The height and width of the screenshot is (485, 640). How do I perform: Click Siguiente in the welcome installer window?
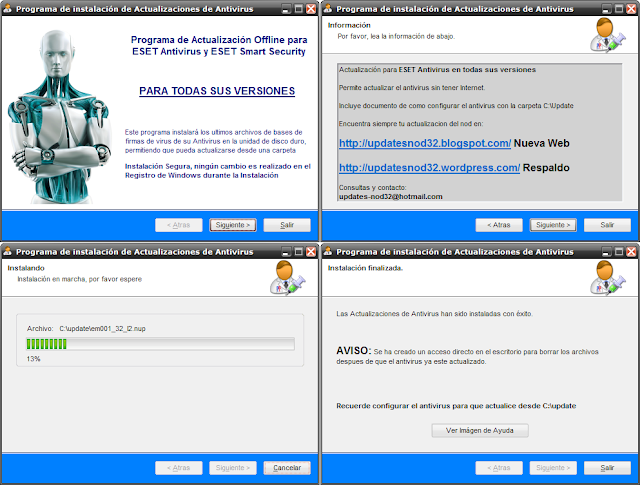tap(233, 225)
